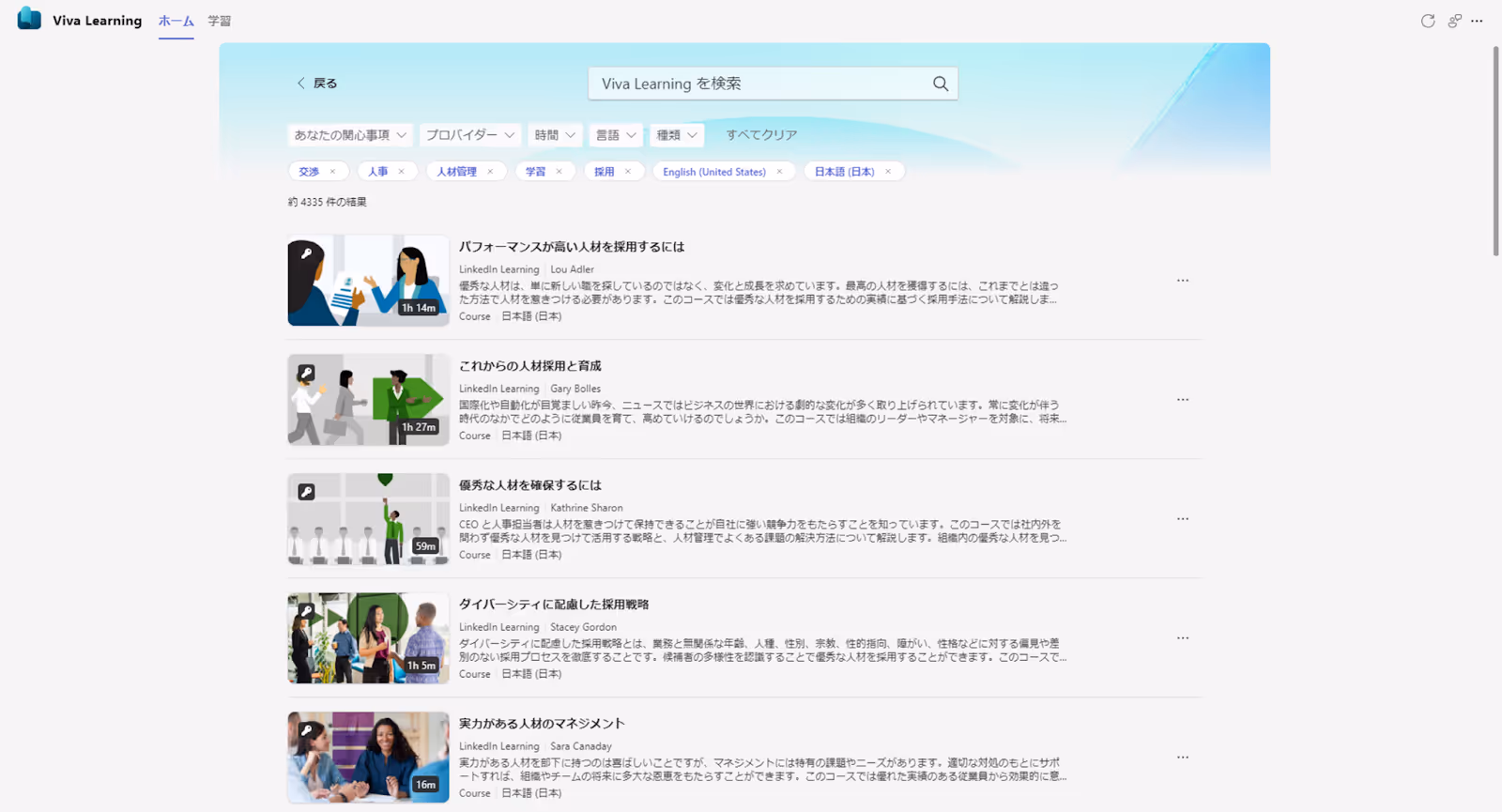Open thumbnail of 1h 5m course
1502x812 pixels.
[x=368, y=638]
